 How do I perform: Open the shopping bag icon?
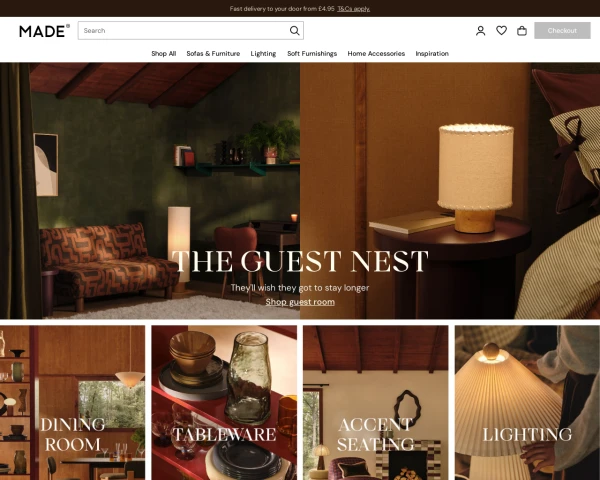click(522, 31)
